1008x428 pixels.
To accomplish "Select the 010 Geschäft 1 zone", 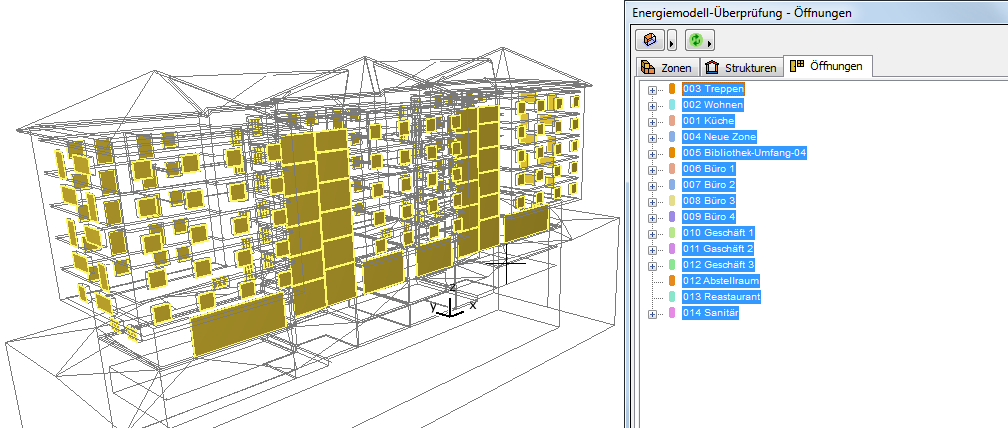I will [x=718, y=233].
